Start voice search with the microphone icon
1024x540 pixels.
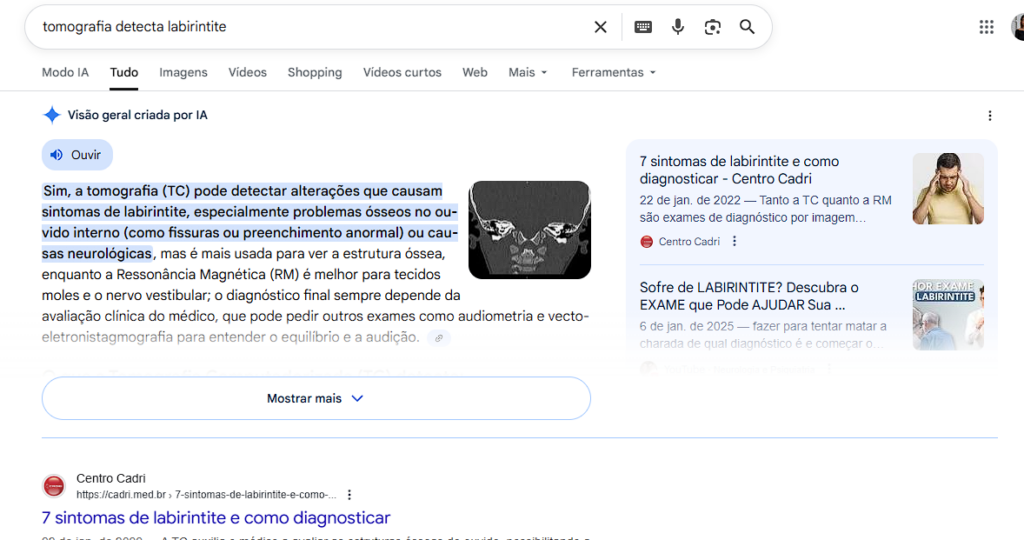tap(678, 27)
